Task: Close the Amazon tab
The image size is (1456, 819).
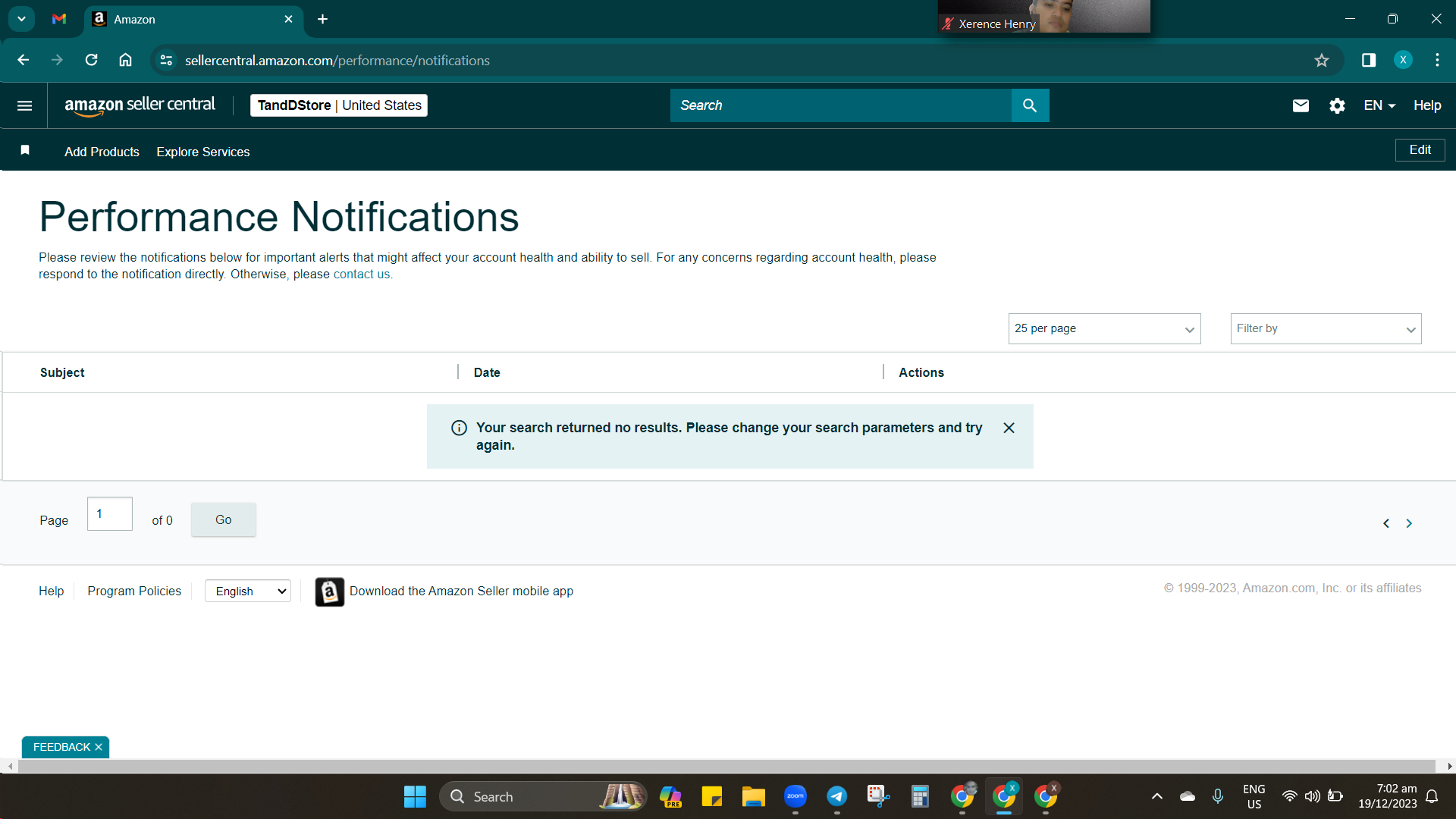Action: tap(288, 19)
